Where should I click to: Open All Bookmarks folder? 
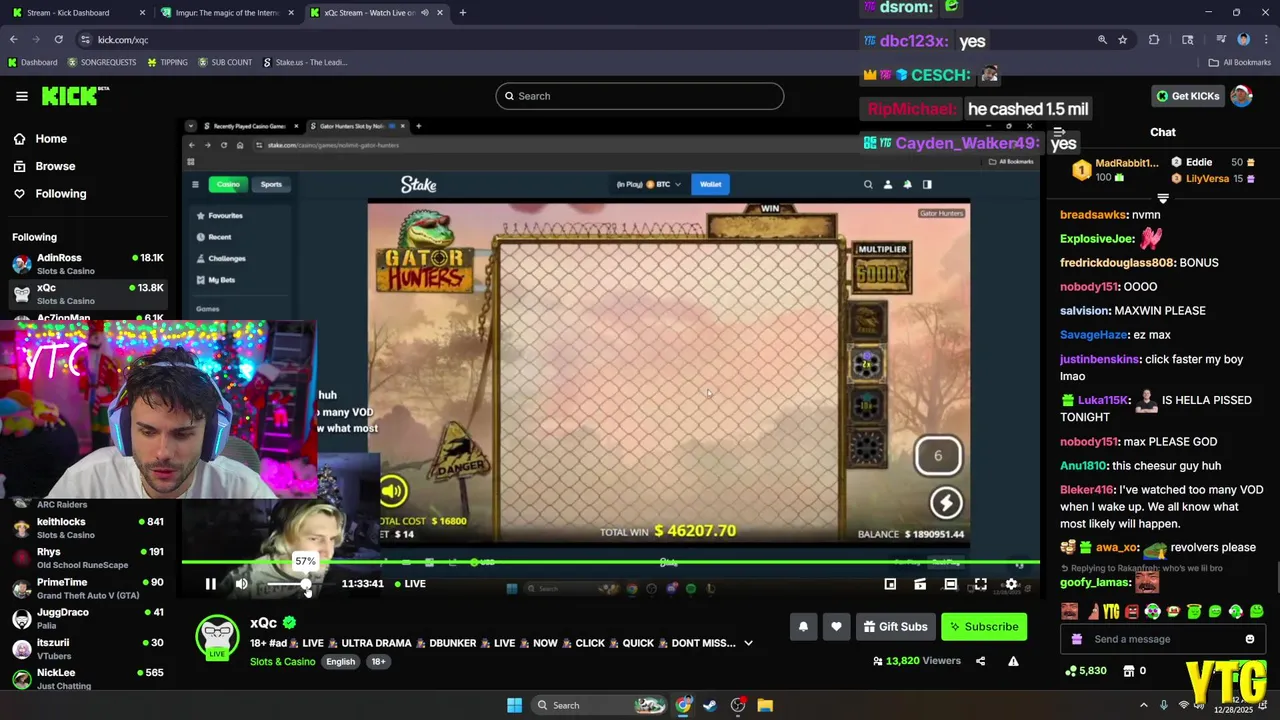(1240, 62)
